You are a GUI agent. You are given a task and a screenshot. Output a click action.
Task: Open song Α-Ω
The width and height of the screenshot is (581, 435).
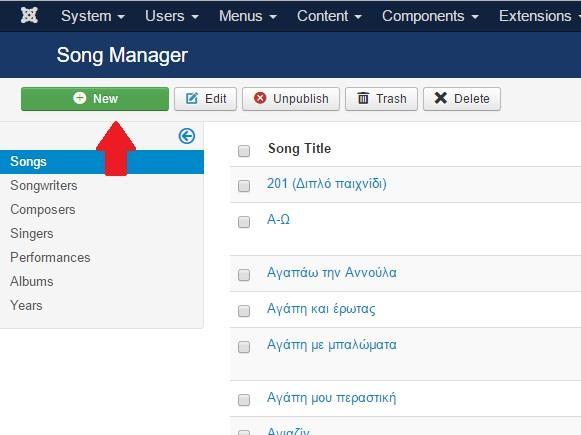click(x=278, y=219)
